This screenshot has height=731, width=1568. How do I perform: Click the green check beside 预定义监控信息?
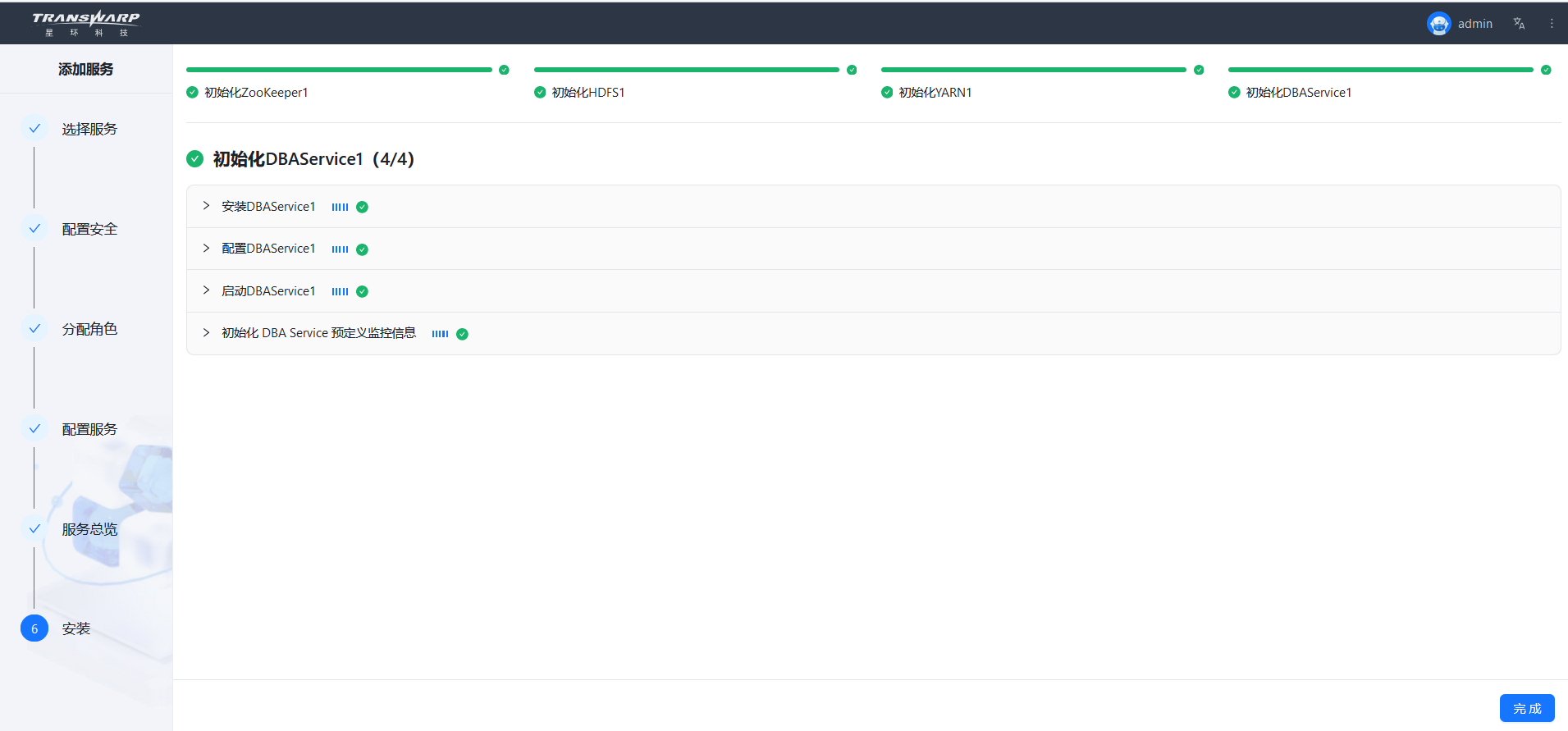462,334
